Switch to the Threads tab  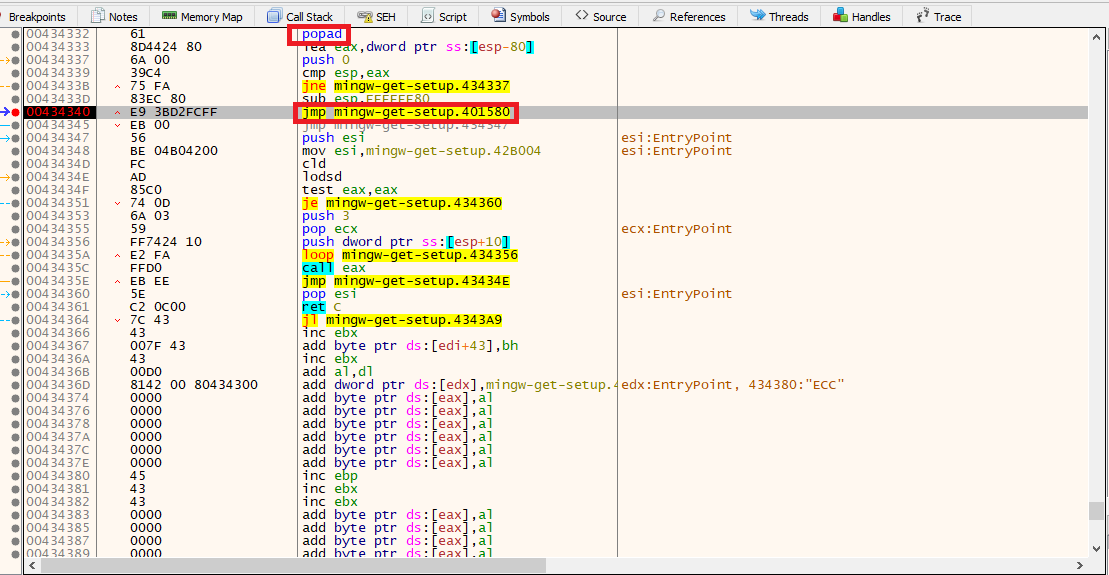[x=779, y=16]
